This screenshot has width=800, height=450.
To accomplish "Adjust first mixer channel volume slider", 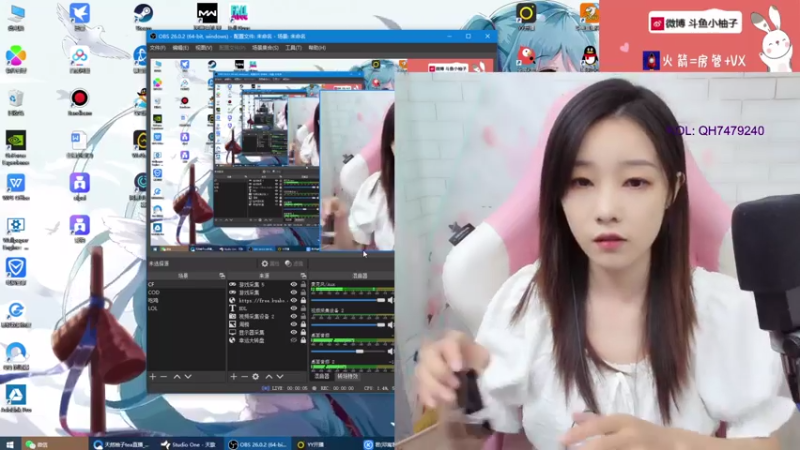I will tap(348, 301).
